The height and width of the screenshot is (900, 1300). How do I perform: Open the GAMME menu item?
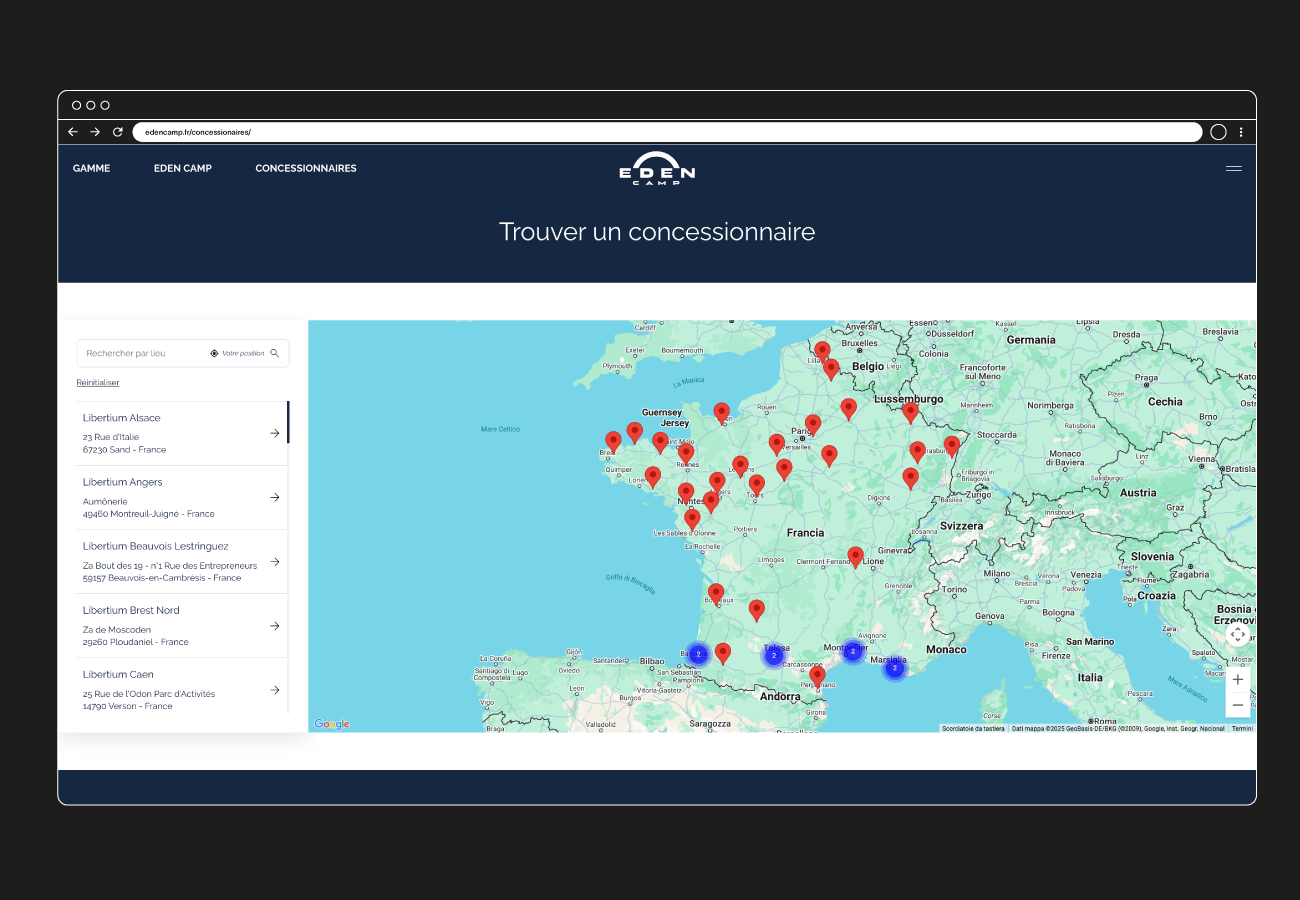coord(91,169)
